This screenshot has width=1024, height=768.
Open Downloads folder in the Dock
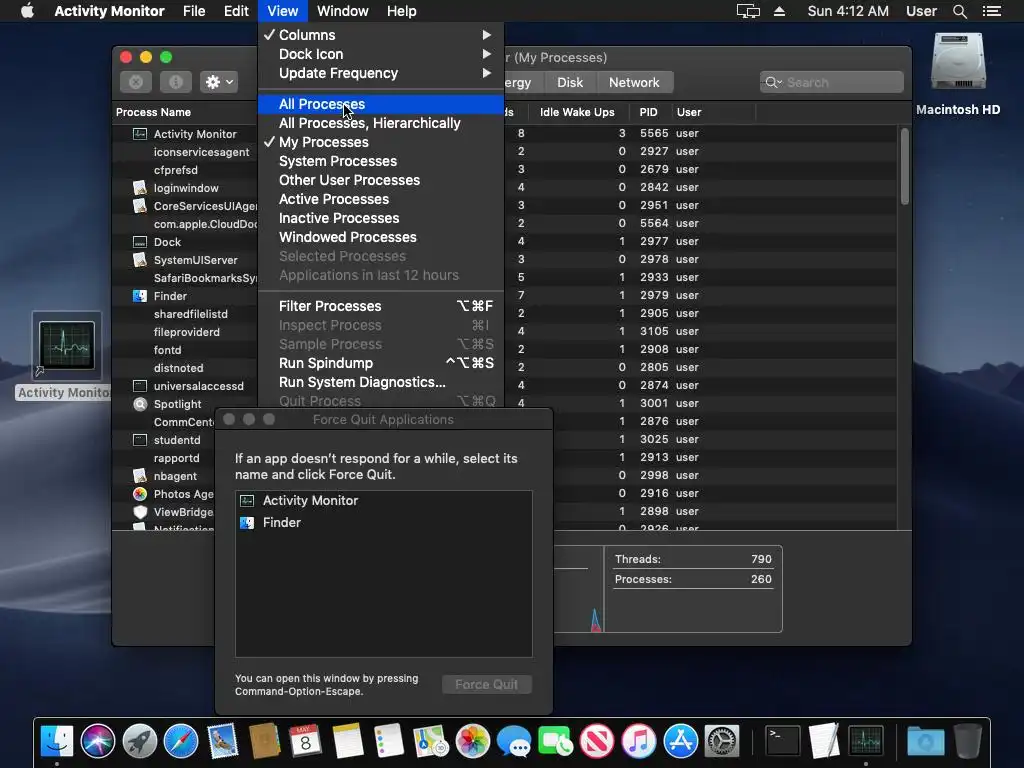(x=925, y=741)
